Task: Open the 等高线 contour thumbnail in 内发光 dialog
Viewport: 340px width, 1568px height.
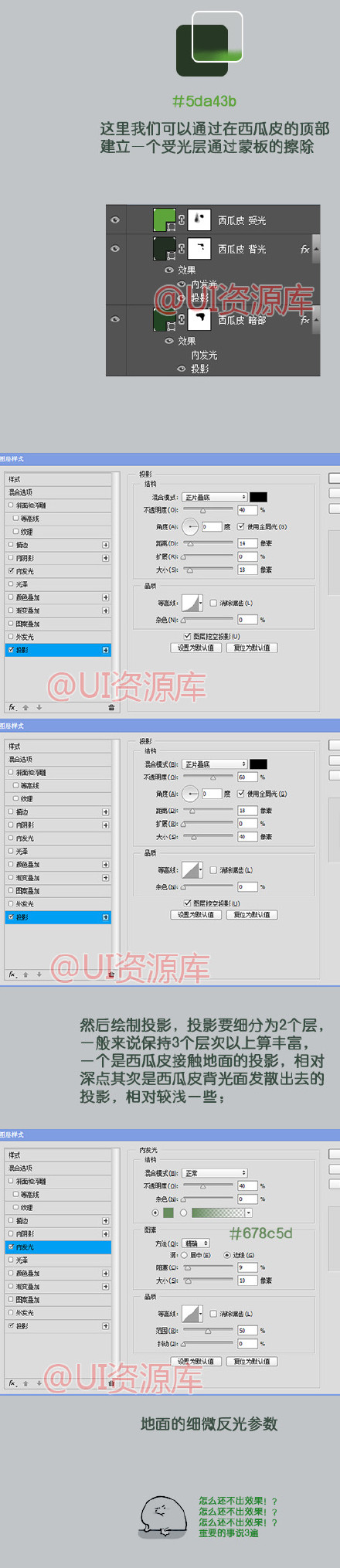Action: point(190,1314)
